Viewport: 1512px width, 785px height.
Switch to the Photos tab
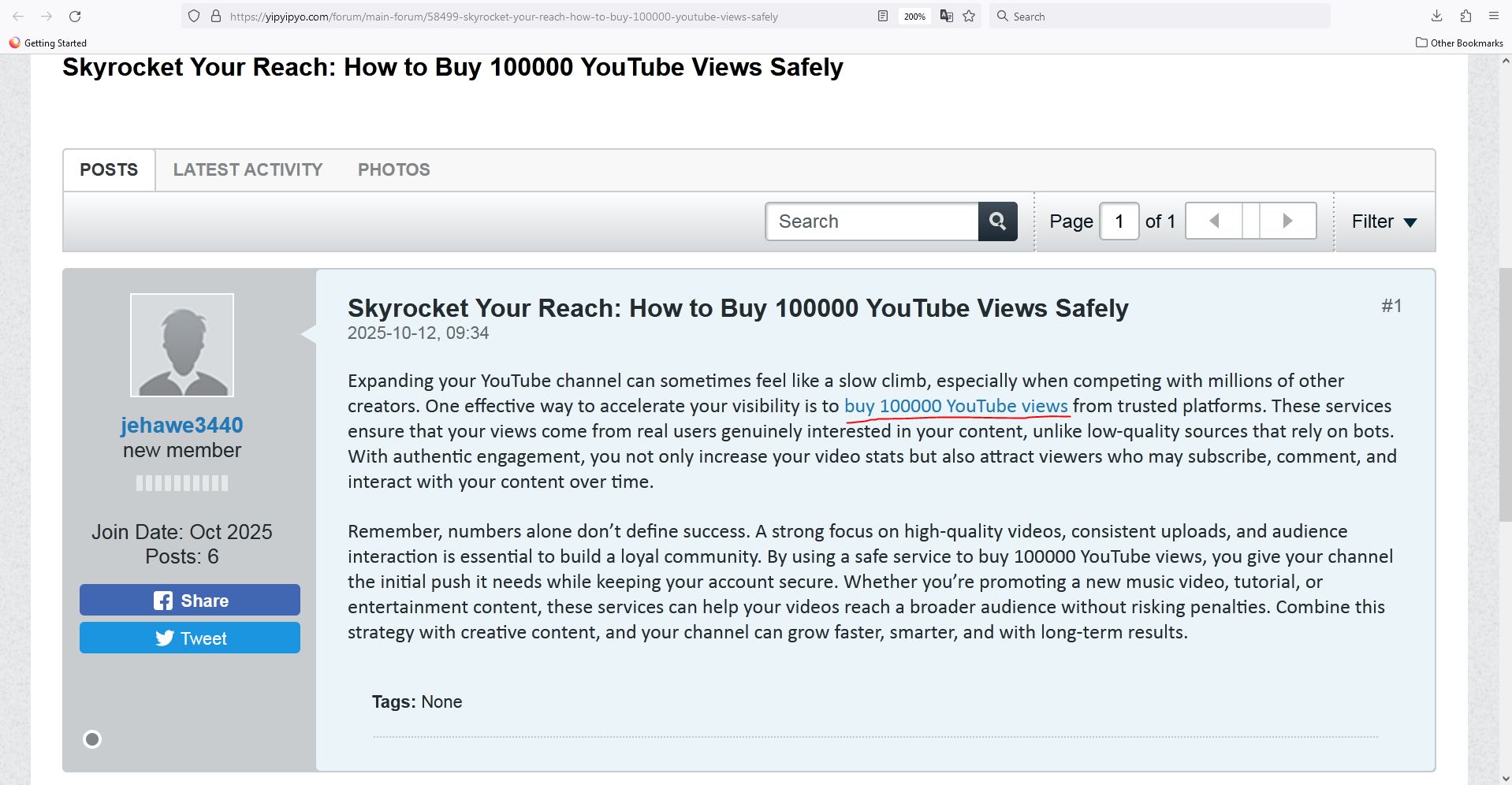[x=393, y=169]
